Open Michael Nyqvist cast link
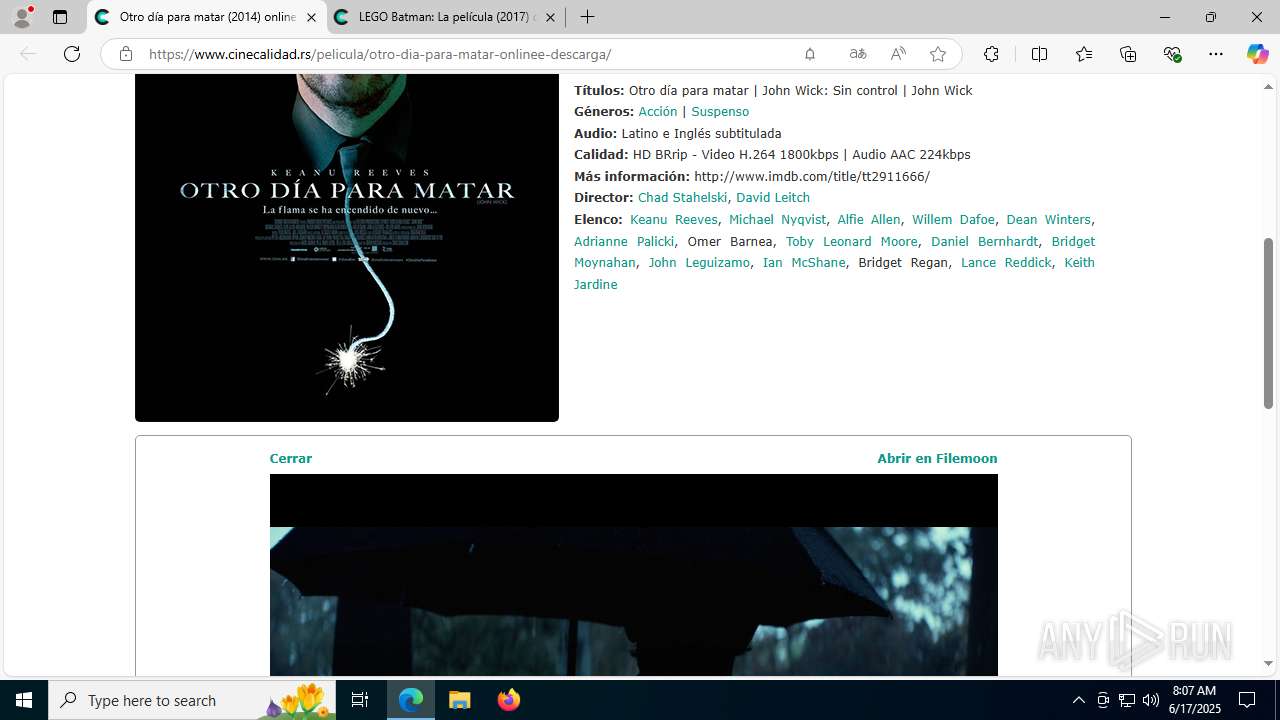Viewport: 1280px width, 720px height. (778, 220)
